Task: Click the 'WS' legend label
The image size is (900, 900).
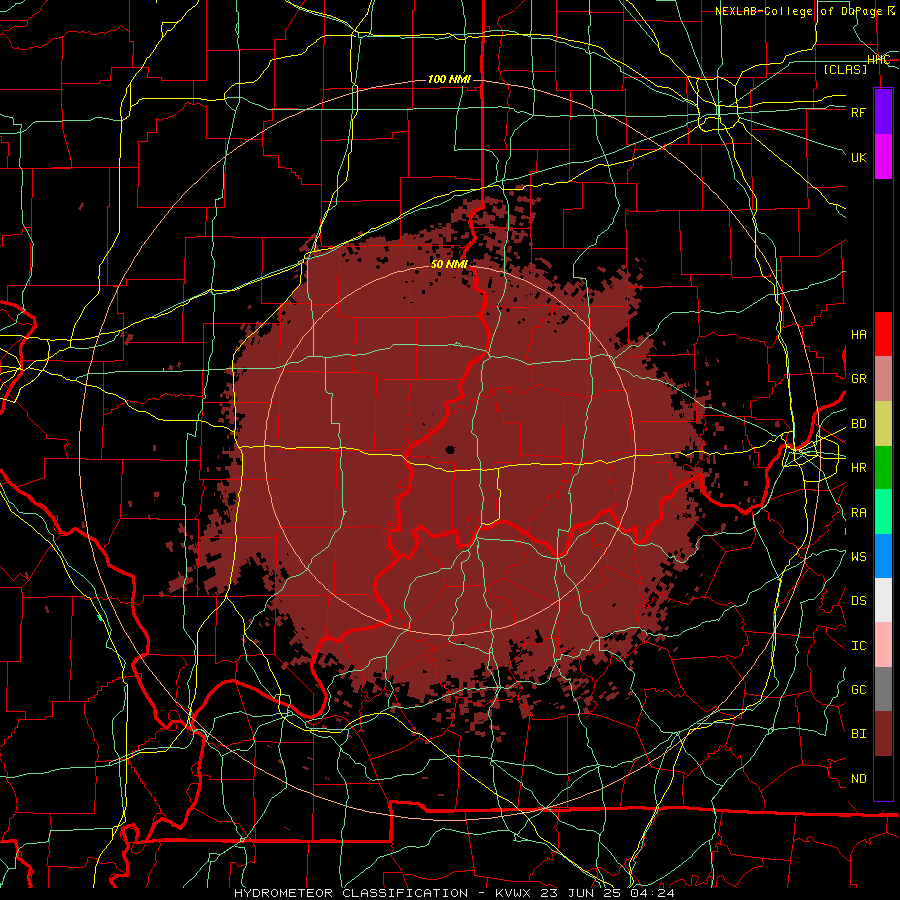Action: tap(858, 557)
